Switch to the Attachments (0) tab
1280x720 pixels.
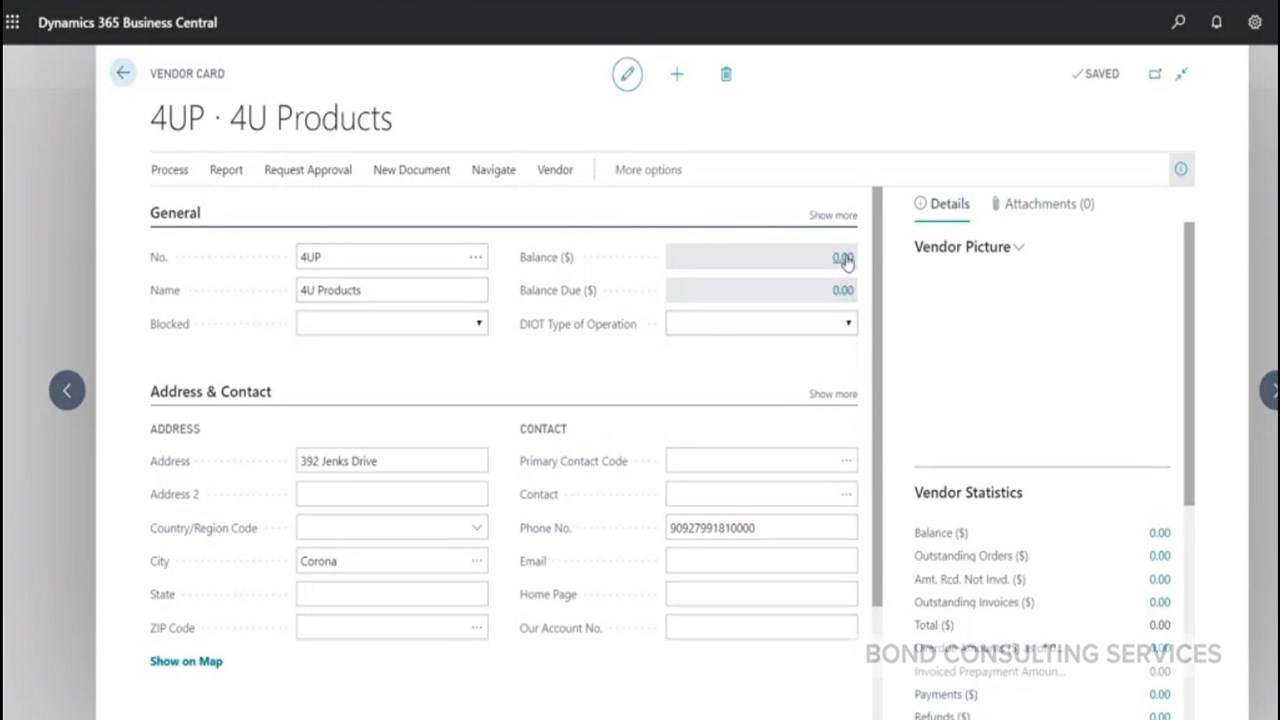(x=1042, y=204)
